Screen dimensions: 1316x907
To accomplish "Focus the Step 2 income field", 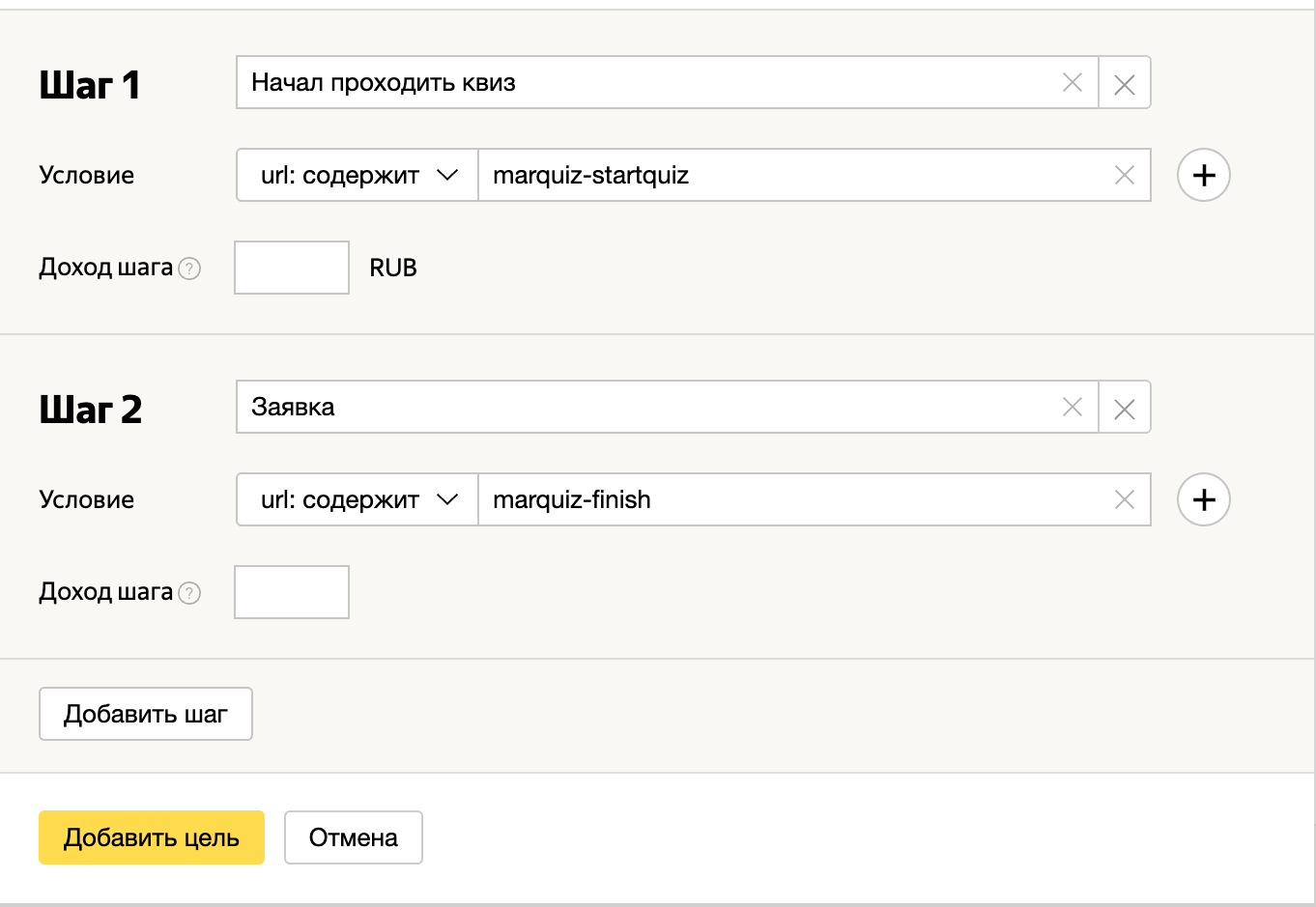I will pyautogui.click(x=292, y=592).
